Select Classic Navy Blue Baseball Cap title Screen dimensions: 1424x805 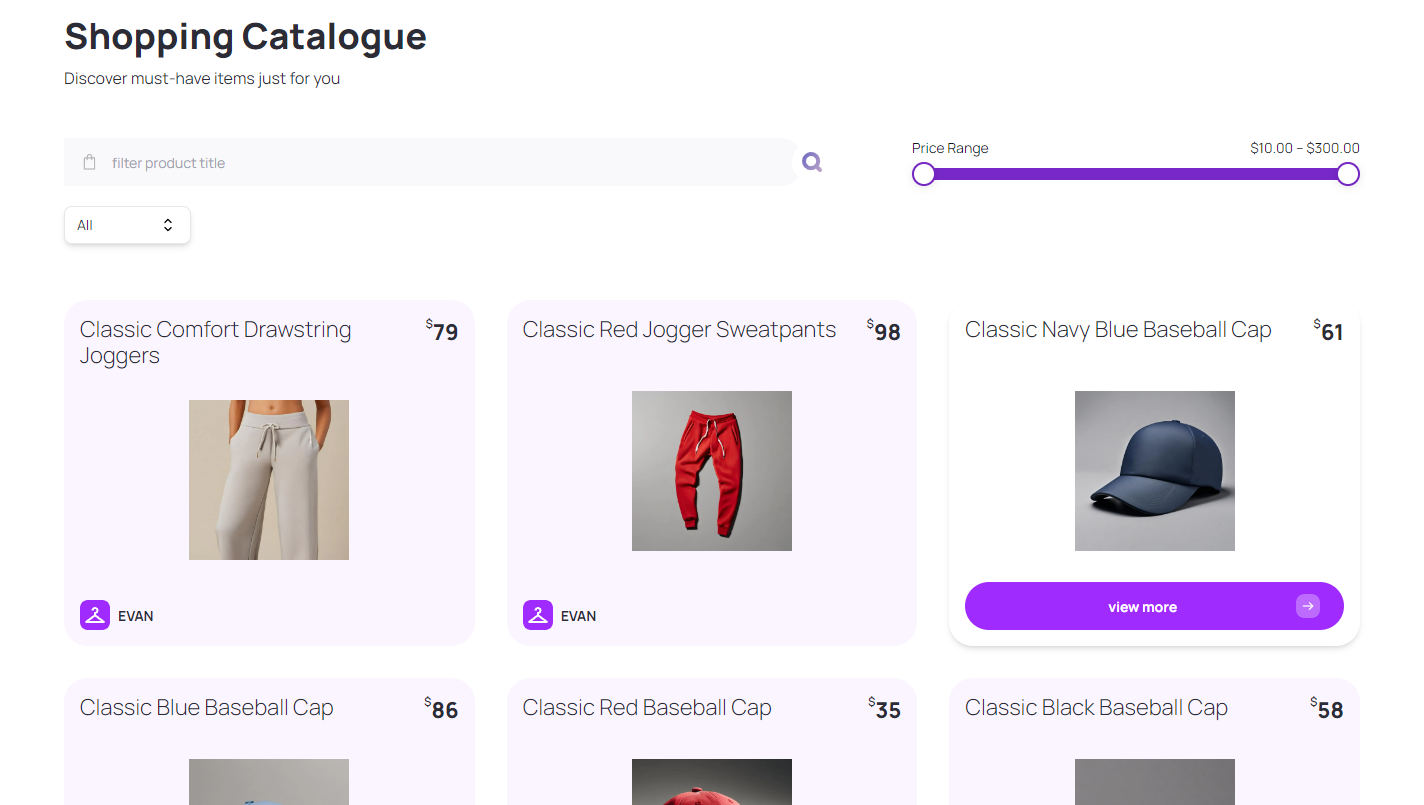[x=1118, y=330]
